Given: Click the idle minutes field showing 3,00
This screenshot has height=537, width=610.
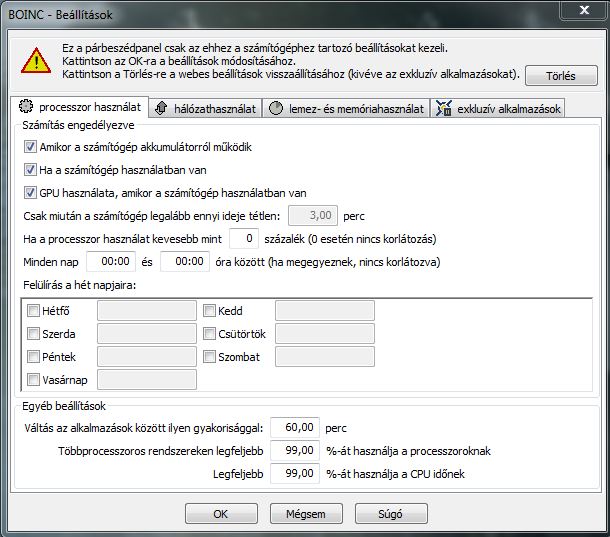Looking at the screenshot, I should [x=313, y=216].
